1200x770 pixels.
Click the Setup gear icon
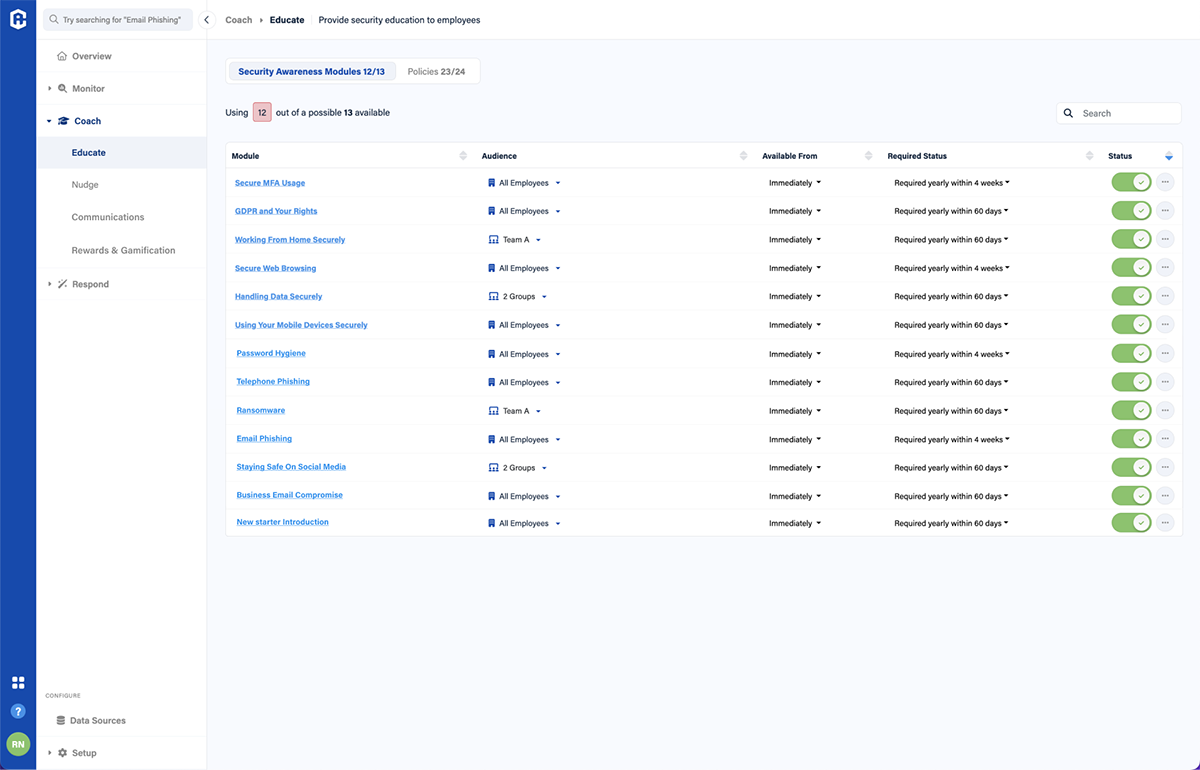click(x=64, y=752)
